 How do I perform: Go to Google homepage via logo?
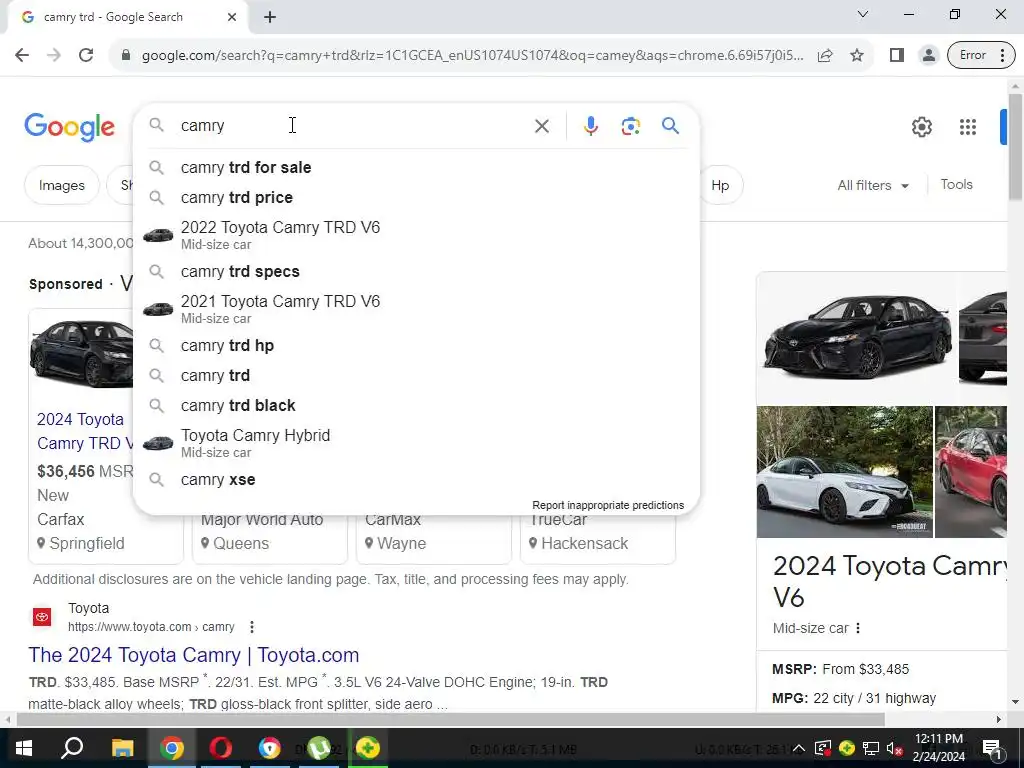[69, 127]
